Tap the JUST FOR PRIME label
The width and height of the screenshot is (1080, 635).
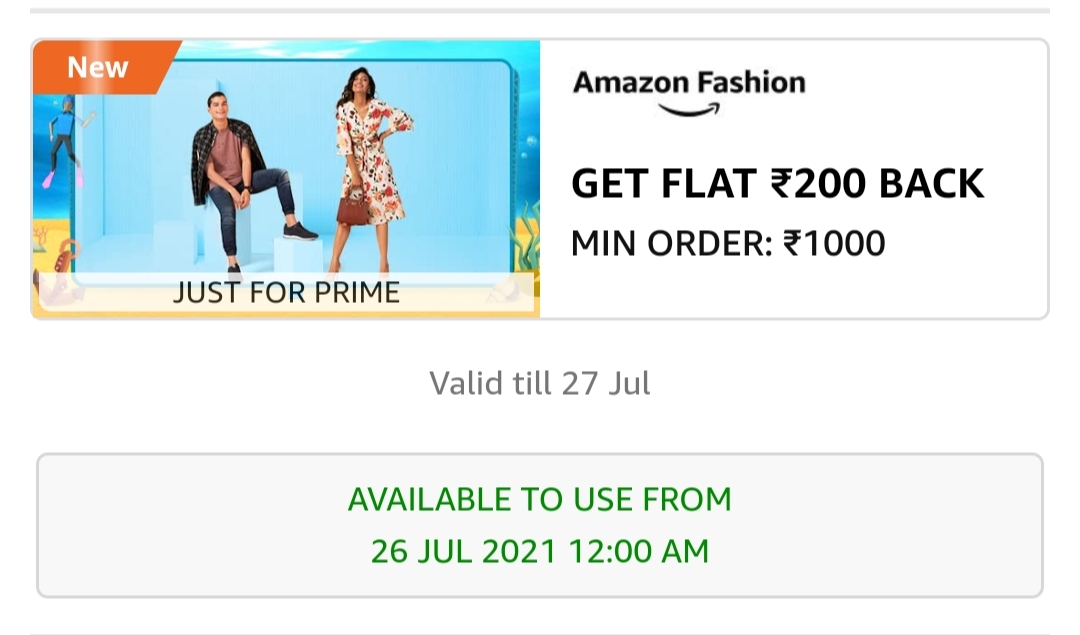[x=286, y=293]
